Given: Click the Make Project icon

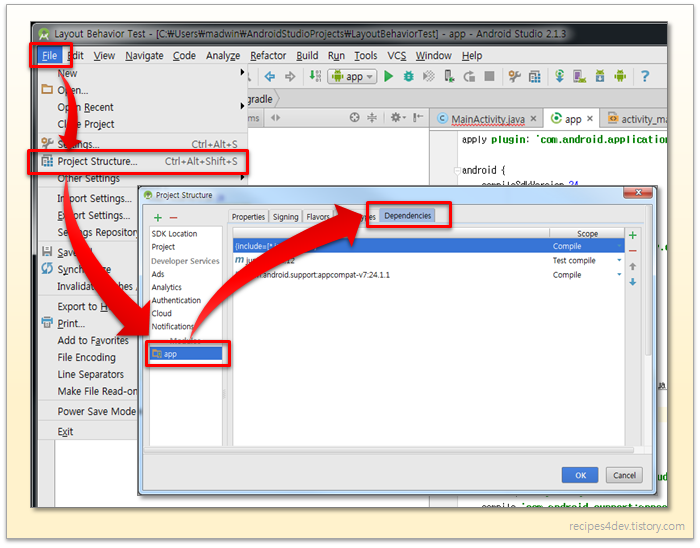Looking at the screenshot, I should coord(315,76).
